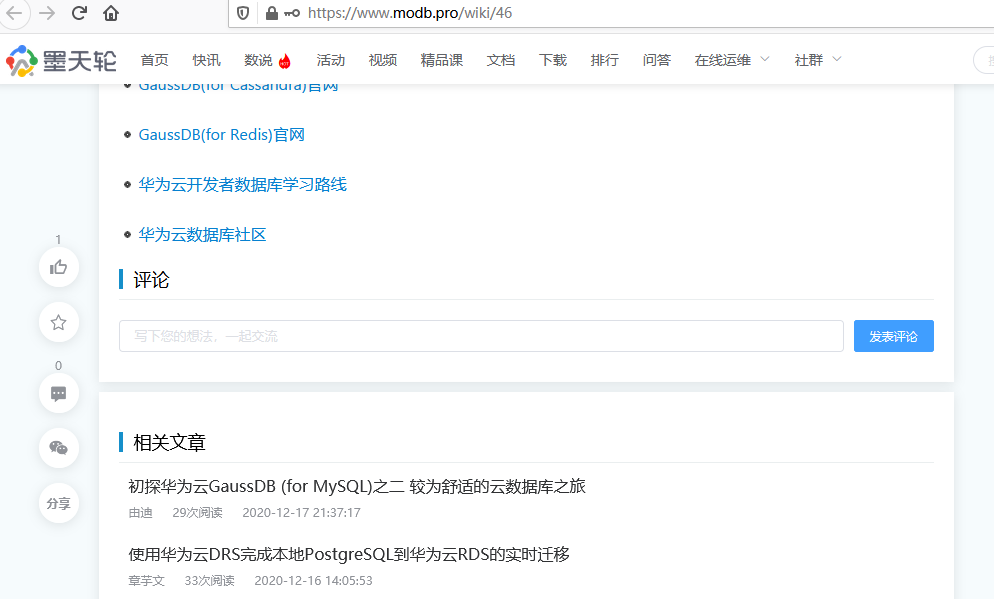994x599 pixels.
Task: Click the 相关文章 section heading
Action: 169,442
